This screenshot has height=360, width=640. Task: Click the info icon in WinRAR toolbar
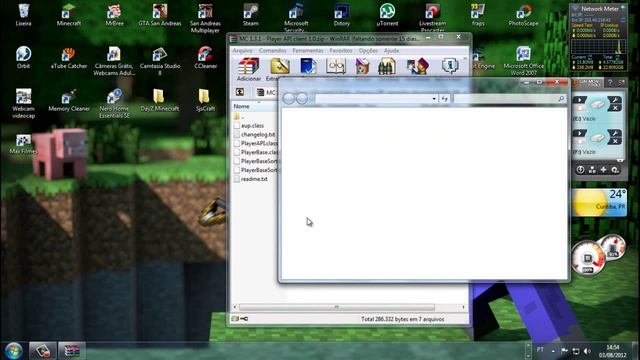click(450, 65)
